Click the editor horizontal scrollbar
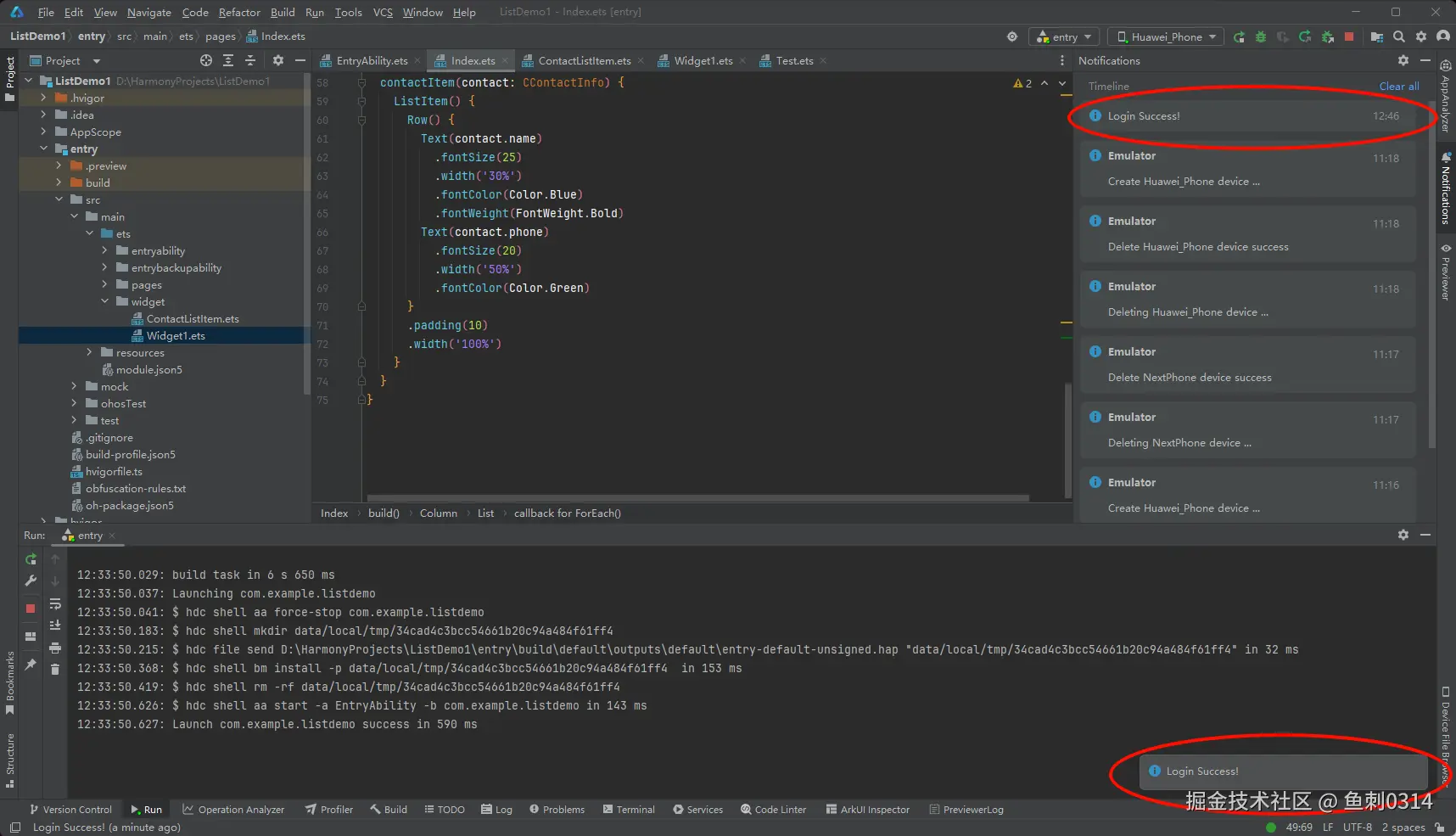The width and height of the screenshot is (1456, 836). tap(696, 498)
